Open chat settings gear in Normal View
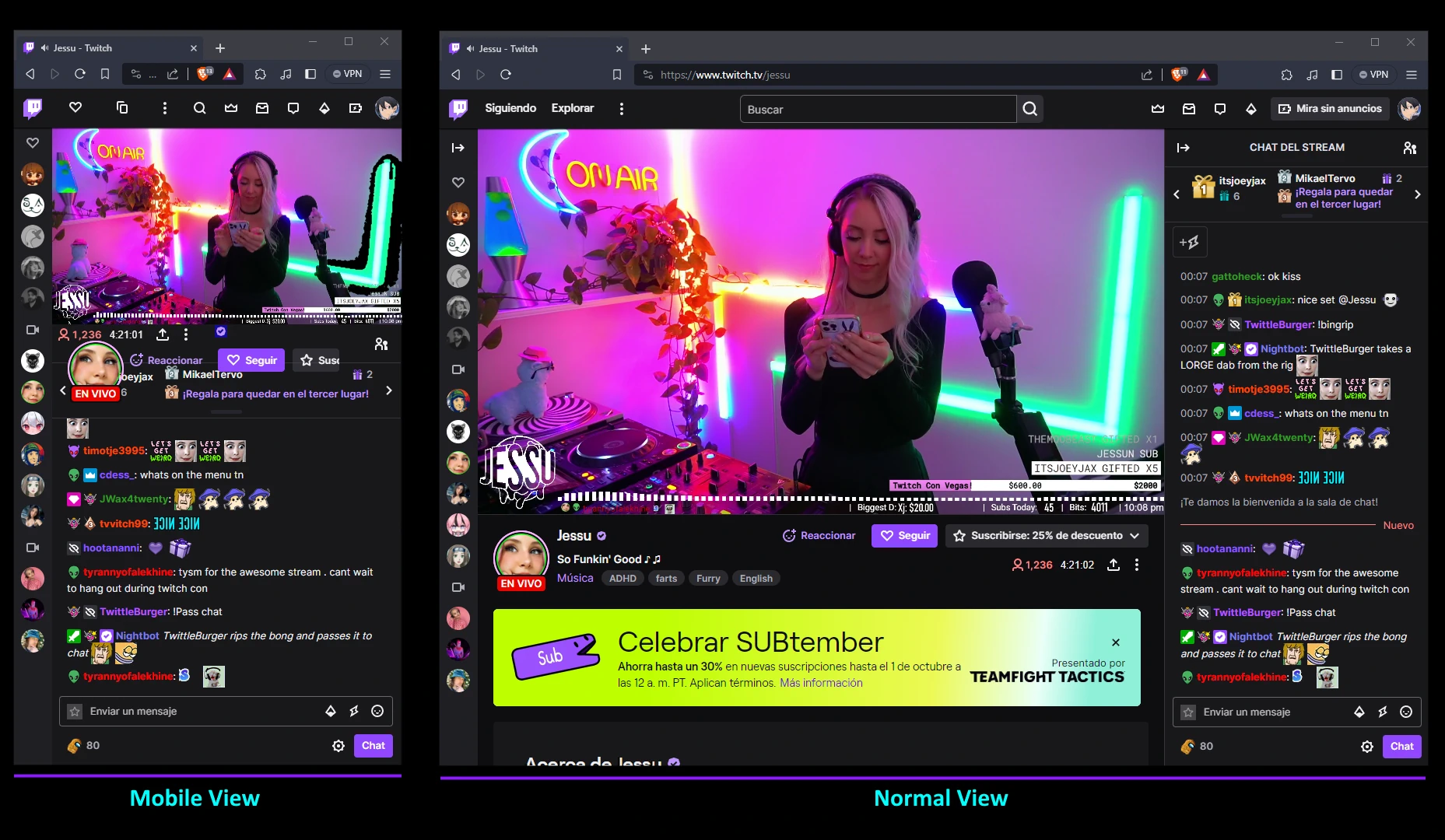This screenshot has height=840, width=1445. coord(1367,747)
